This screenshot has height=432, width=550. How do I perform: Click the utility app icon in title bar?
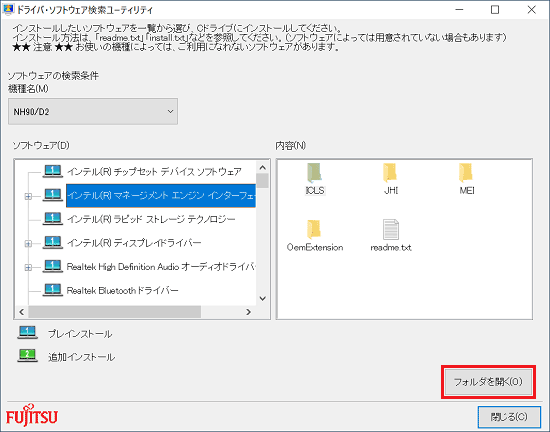click(8, 9)
